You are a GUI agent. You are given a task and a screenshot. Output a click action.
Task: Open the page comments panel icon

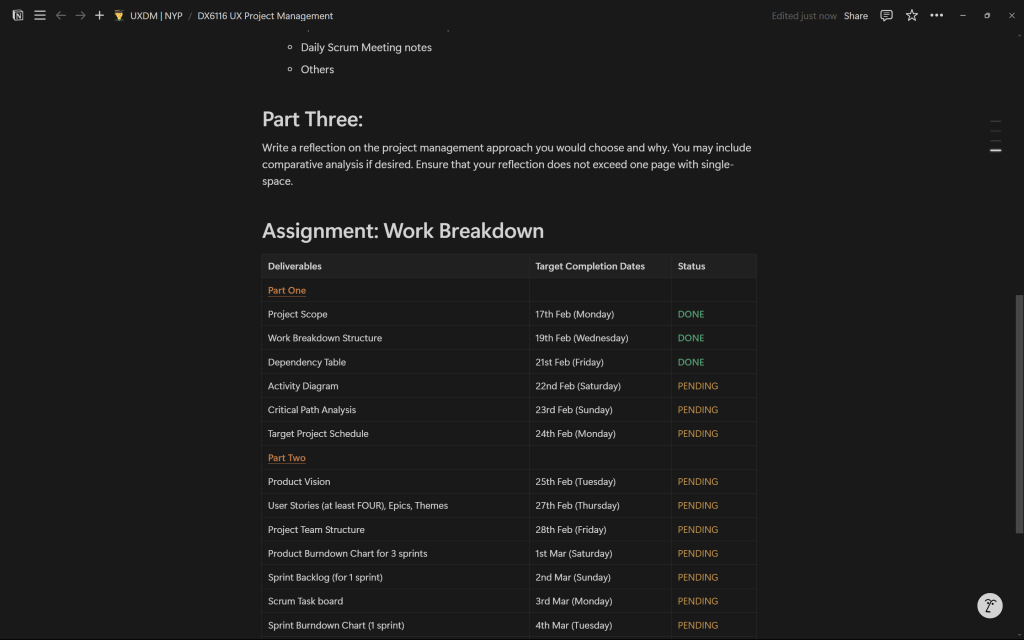886,16
